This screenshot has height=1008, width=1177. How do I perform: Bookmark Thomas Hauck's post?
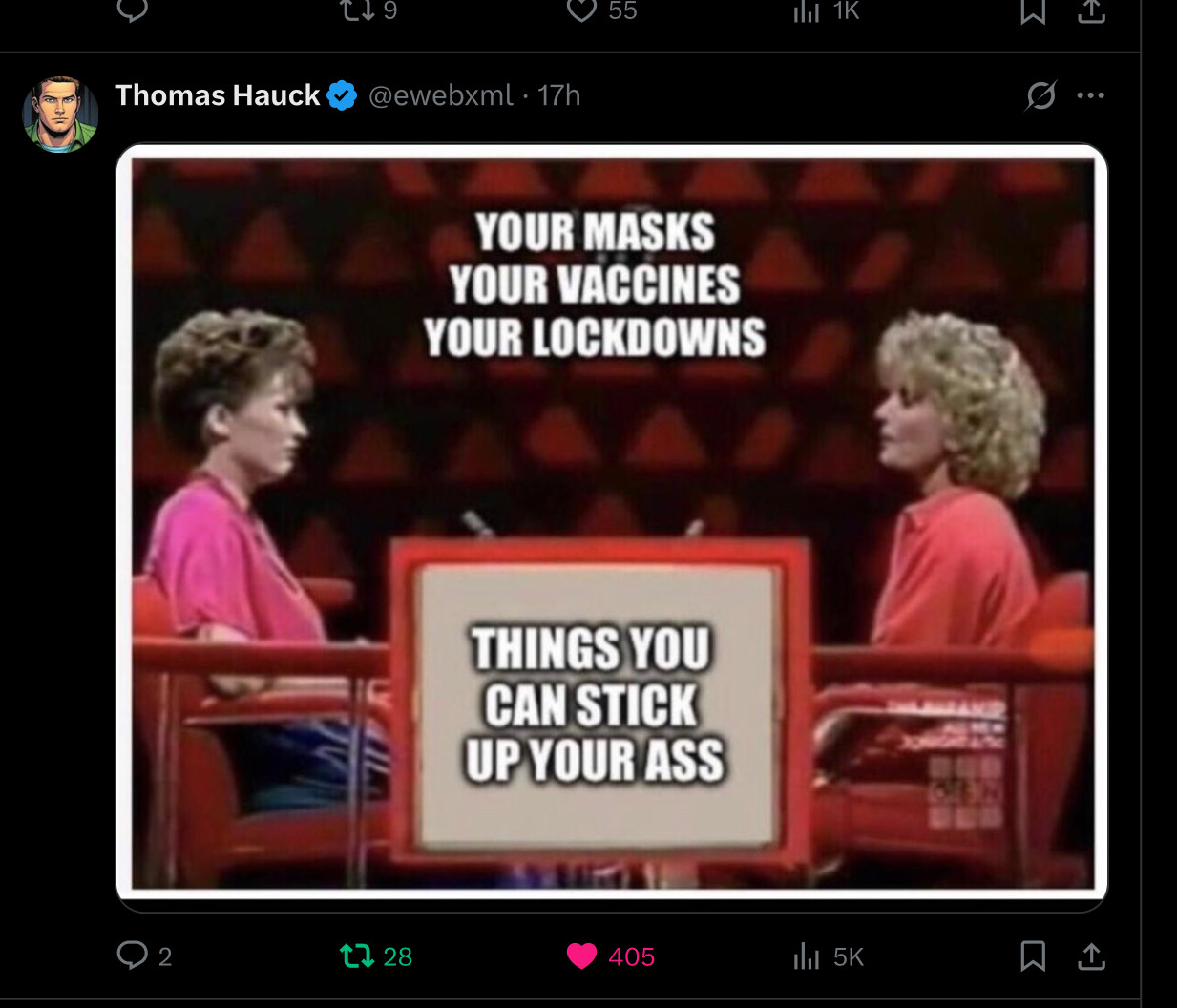pos(1033,955)
